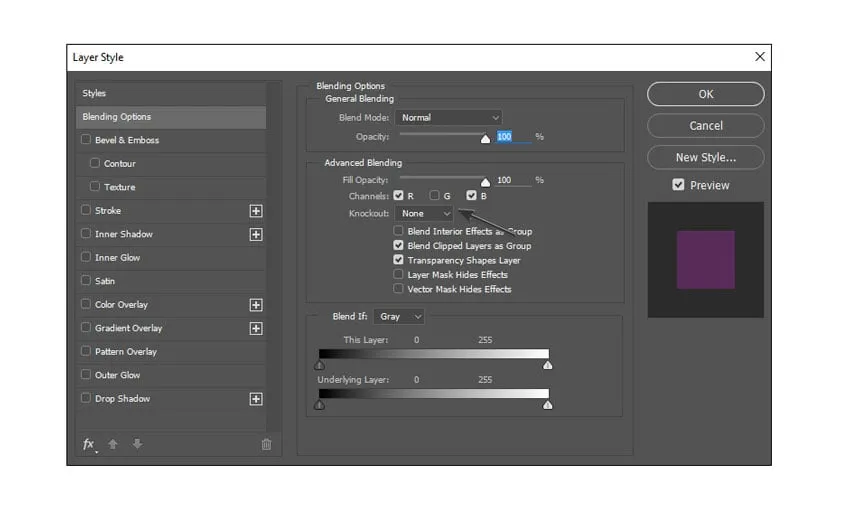Add another Stroke effect with plus icon
This screenshot has height=507, width=850.
[256, 211]
